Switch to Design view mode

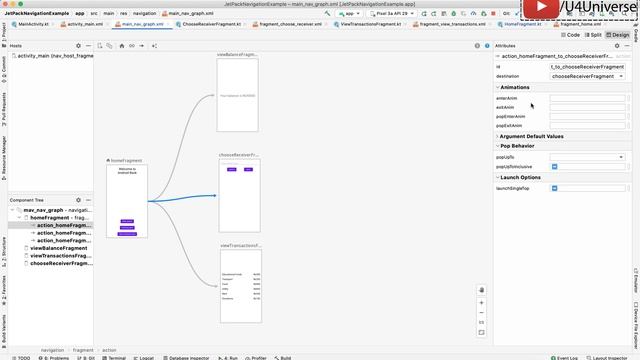pos(618,35)
